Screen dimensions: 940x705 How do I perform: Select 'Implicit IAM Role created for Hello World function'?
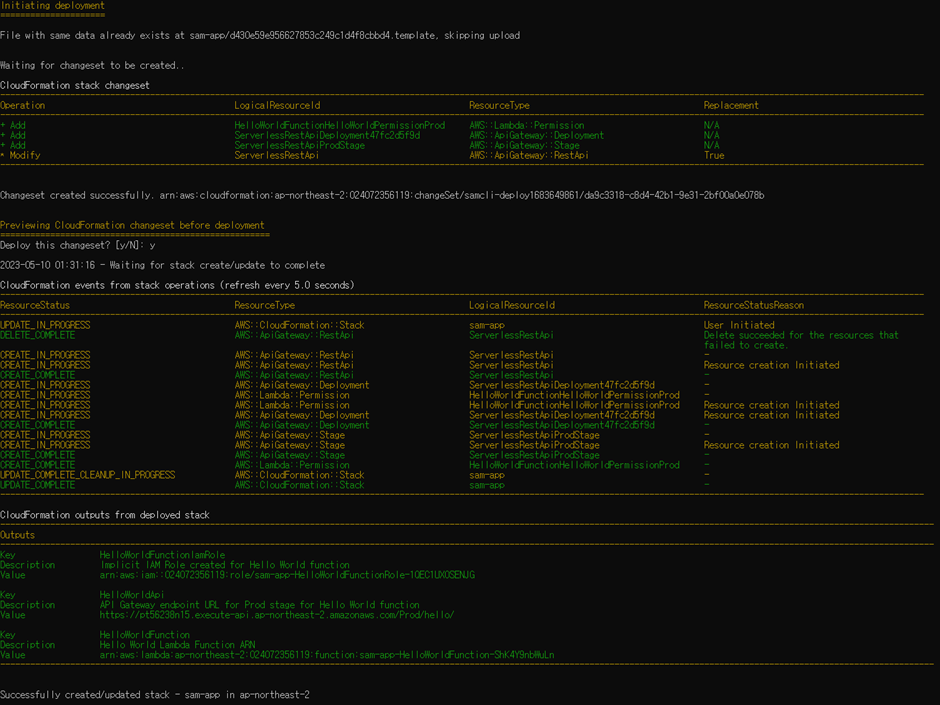click(225, 565)
